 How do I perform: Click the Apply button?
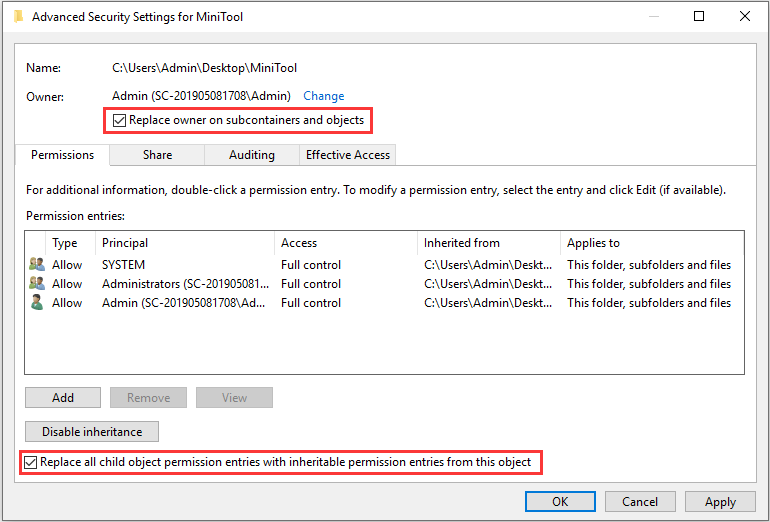click(720, 501)
